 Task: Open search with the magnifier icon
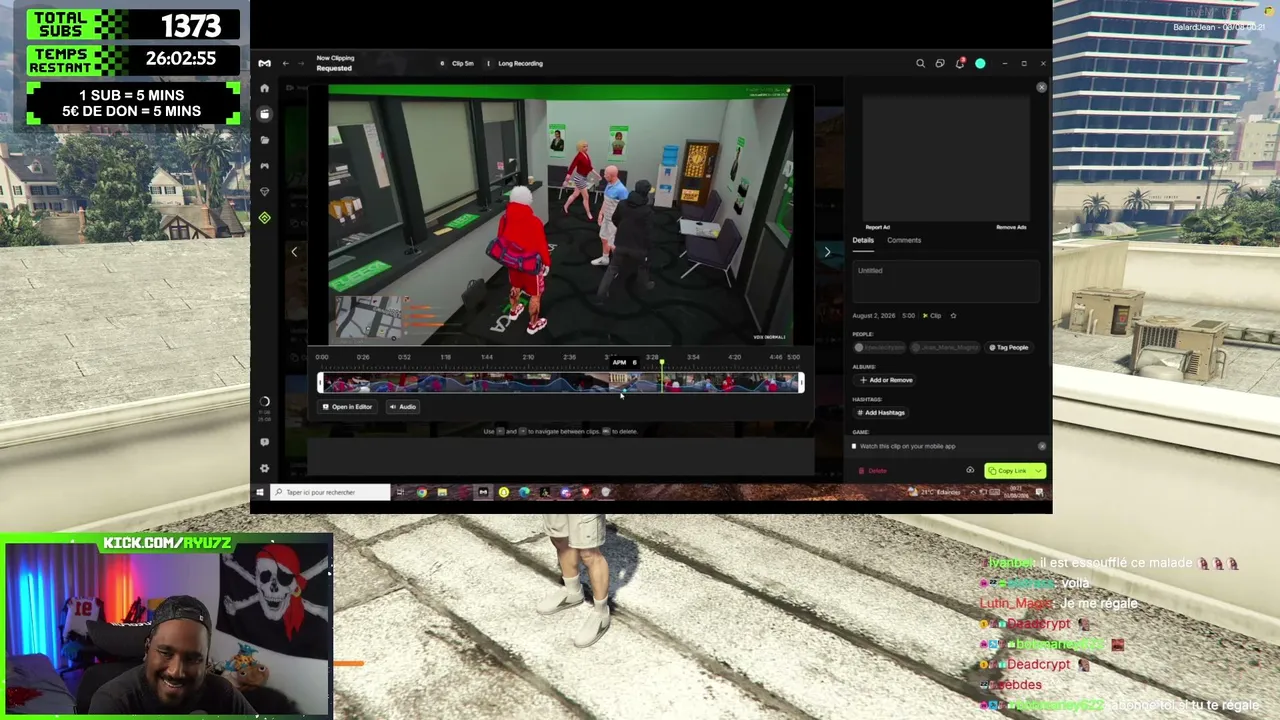(x=920, y=63)
